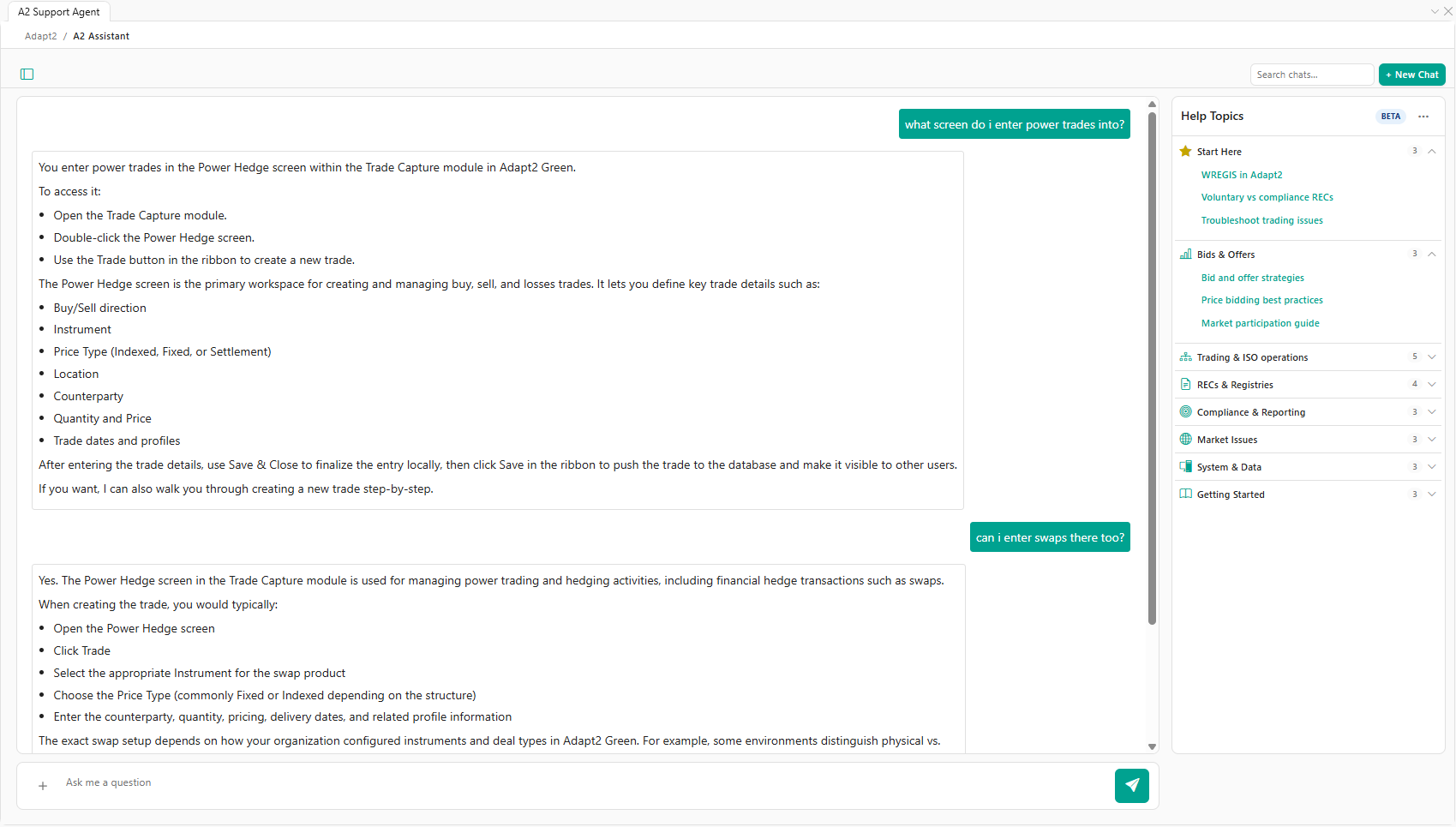Expand the Getting Started chevron
Viewport: 1456px width, 827px height.
(x=1432, y=494)
